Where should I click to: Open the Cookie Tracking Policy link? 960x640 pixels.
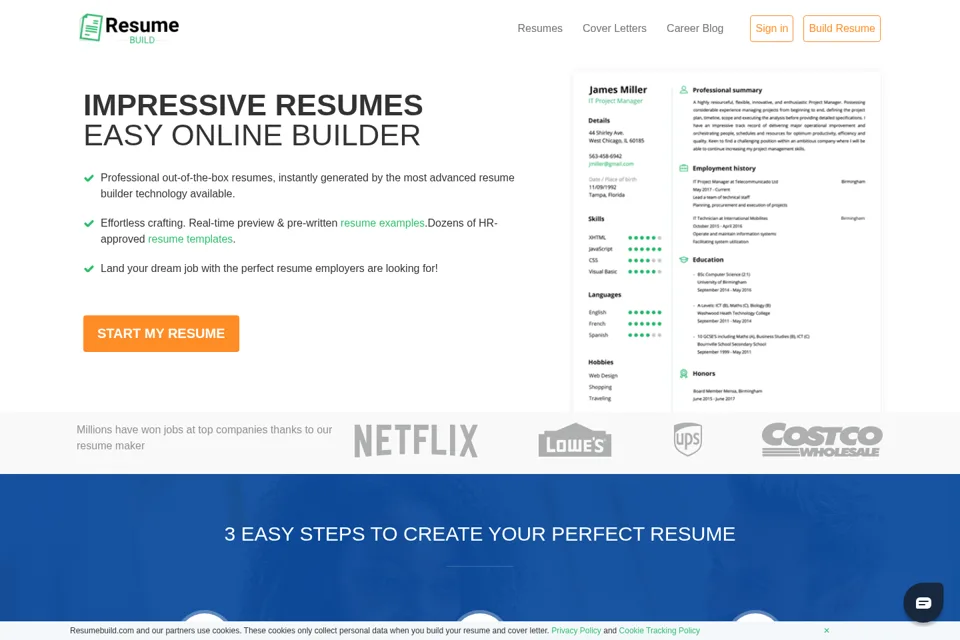click(659, 630)
